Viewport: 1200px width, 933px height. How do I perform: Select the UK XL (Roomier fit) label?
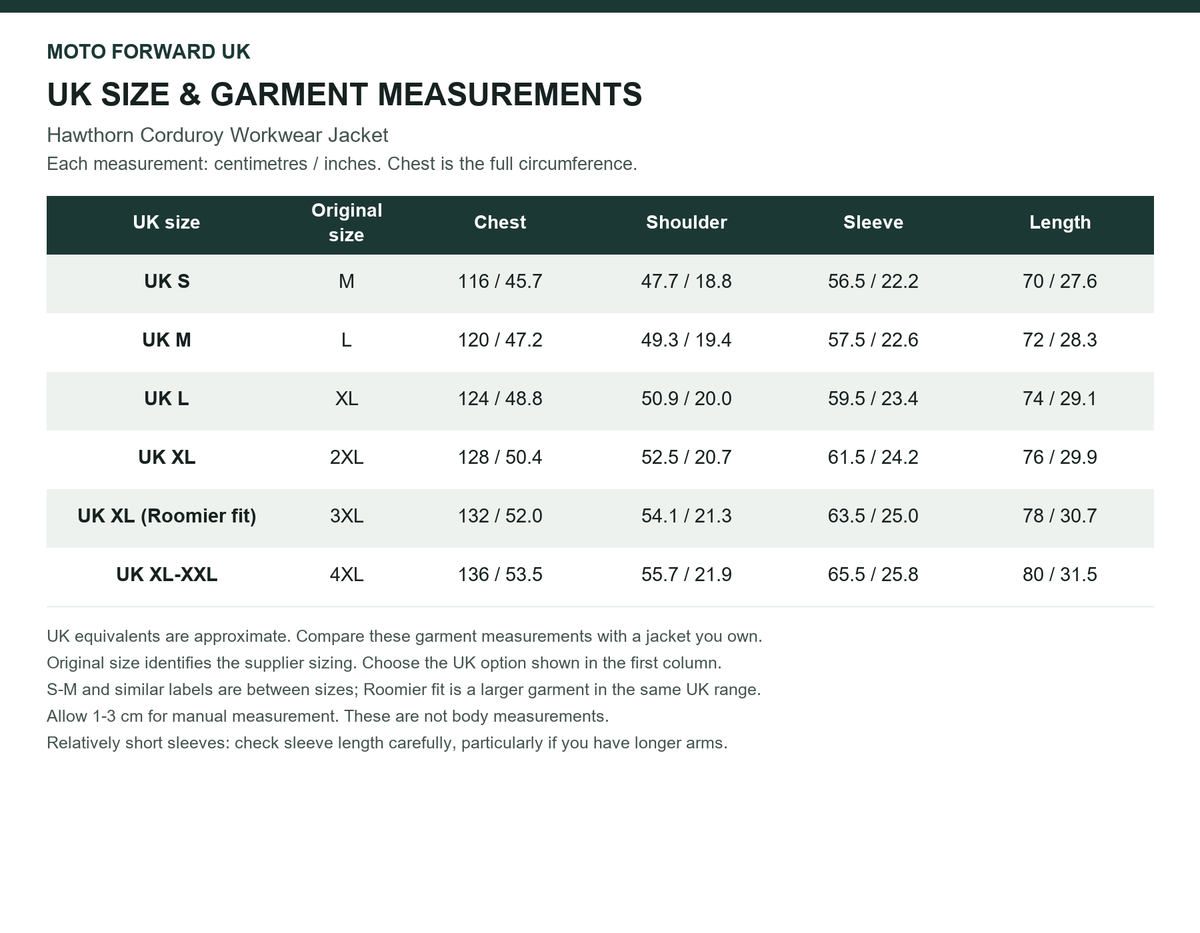(x=166, y=516)
